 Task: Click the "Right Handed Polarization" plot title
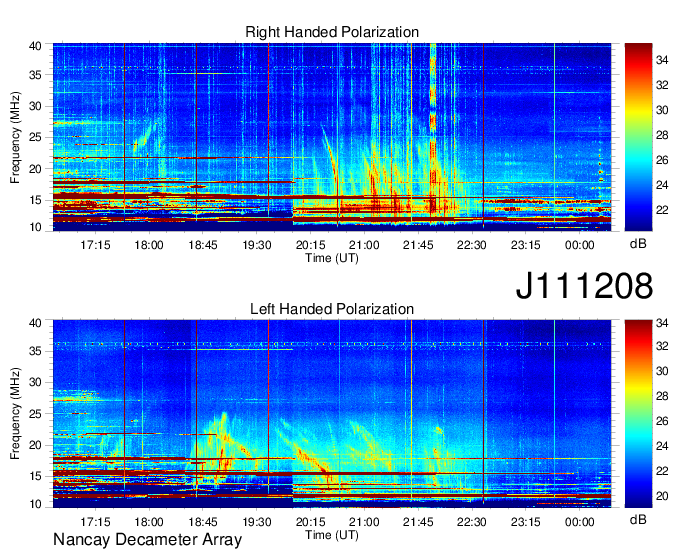click(332, 32)
